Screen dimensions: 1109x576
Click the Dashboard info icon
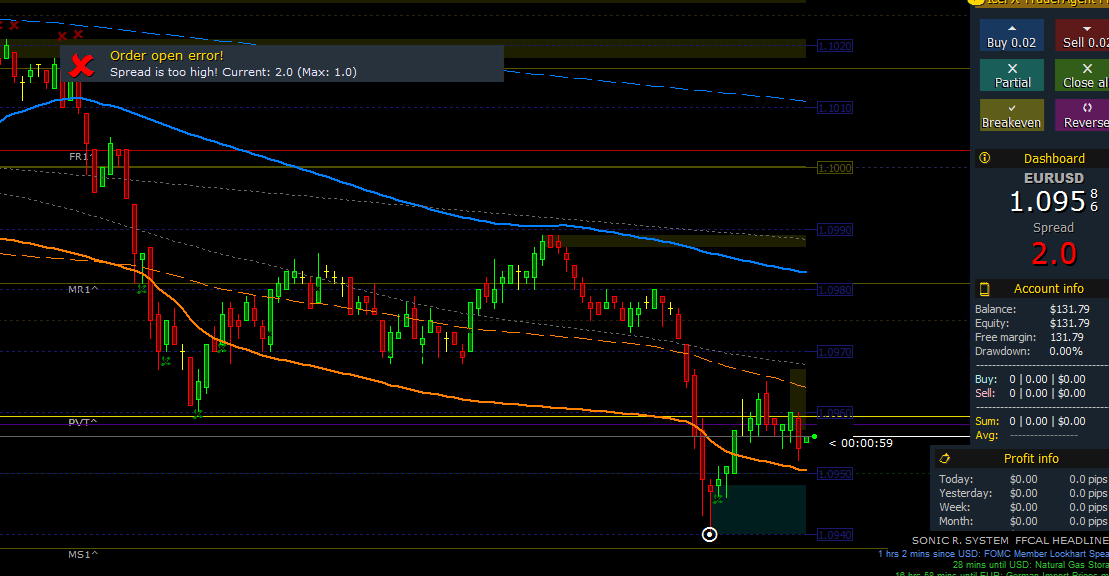tap(985, 158)
